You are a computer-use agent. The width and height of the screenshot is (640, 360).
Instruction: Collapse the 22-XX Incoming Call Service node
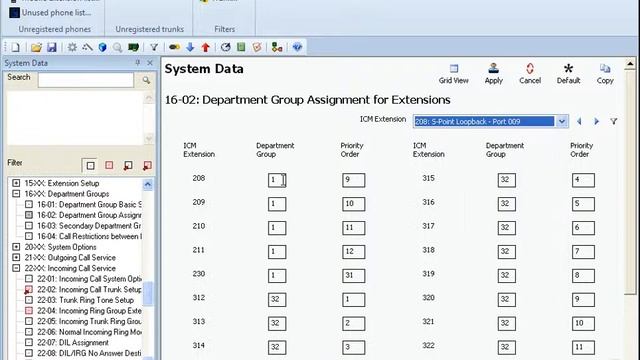point(16,268)
